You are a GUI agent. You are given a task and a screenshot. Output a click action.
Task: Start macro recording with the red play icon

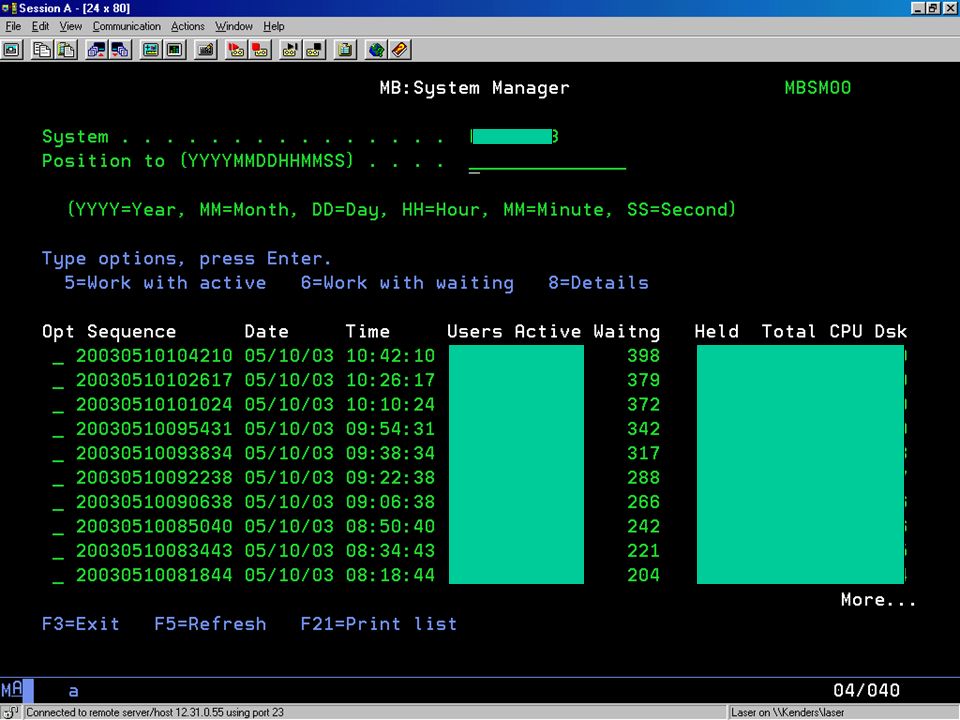coord(236,50)
